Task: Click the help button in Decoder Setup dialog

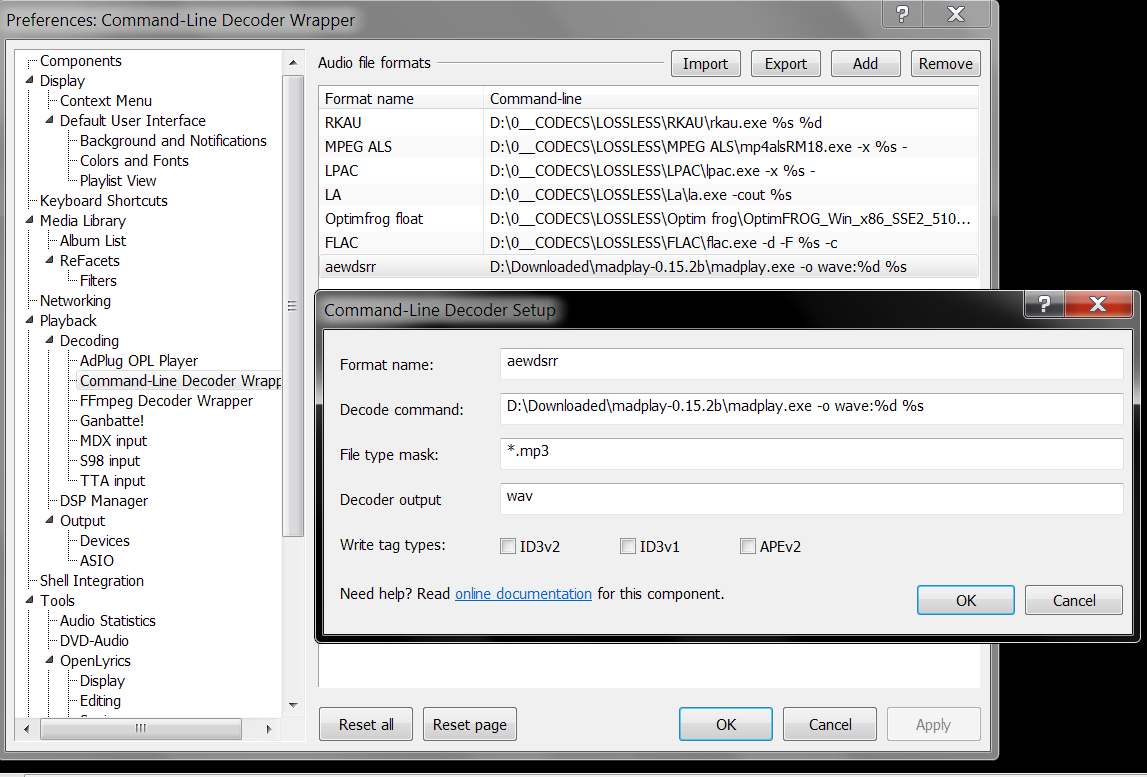Action: tap(1044, 304)
